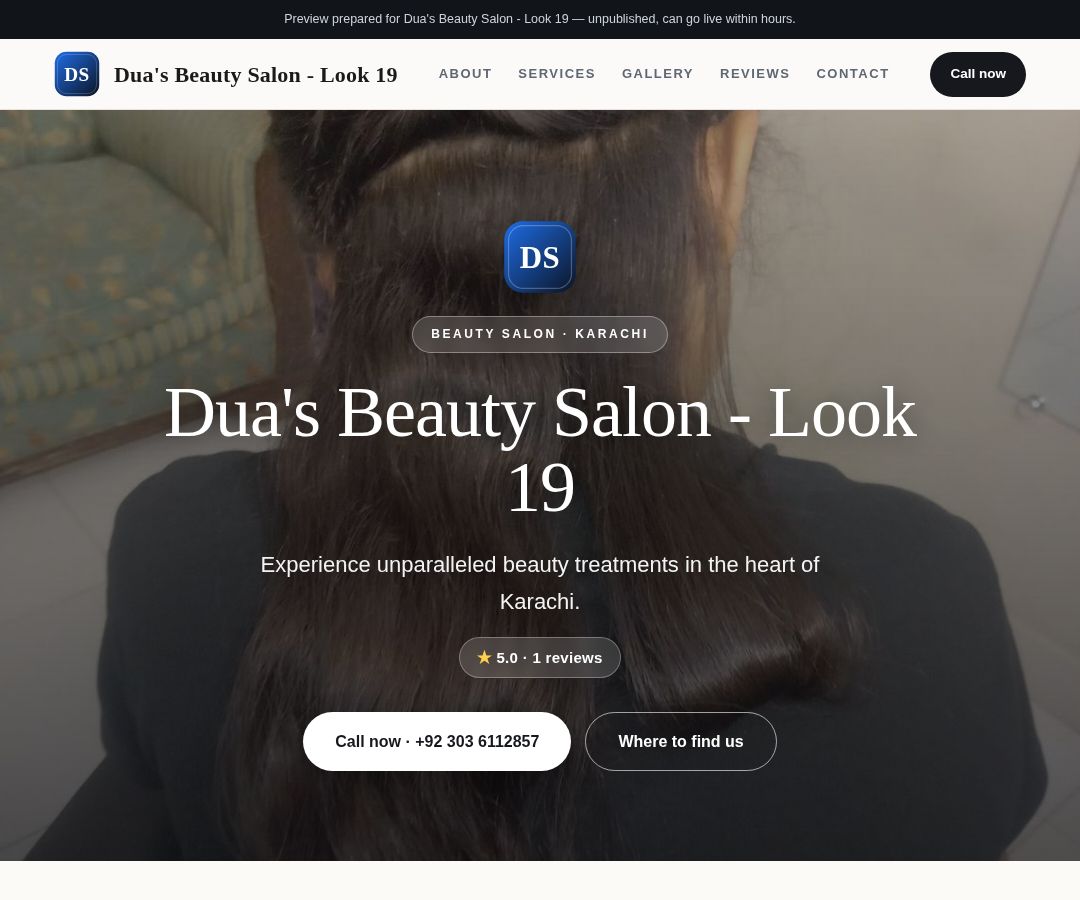Click the large hero salon heading
Image resolution: width=1080 pixels, height=900 pixels.
point(540,450)
